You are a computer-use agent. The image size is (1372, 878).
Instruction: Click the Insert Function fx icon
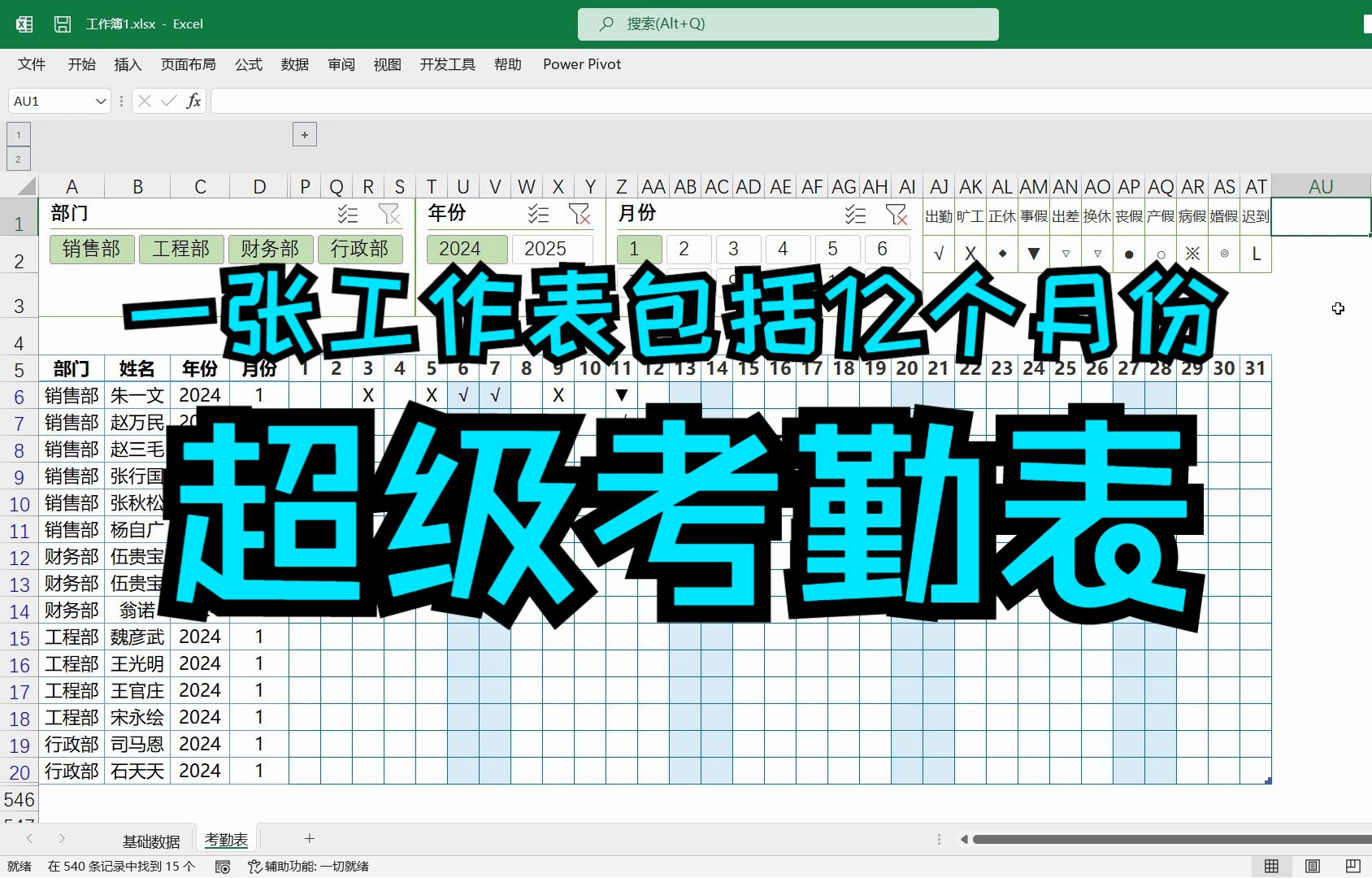[193, 101]
